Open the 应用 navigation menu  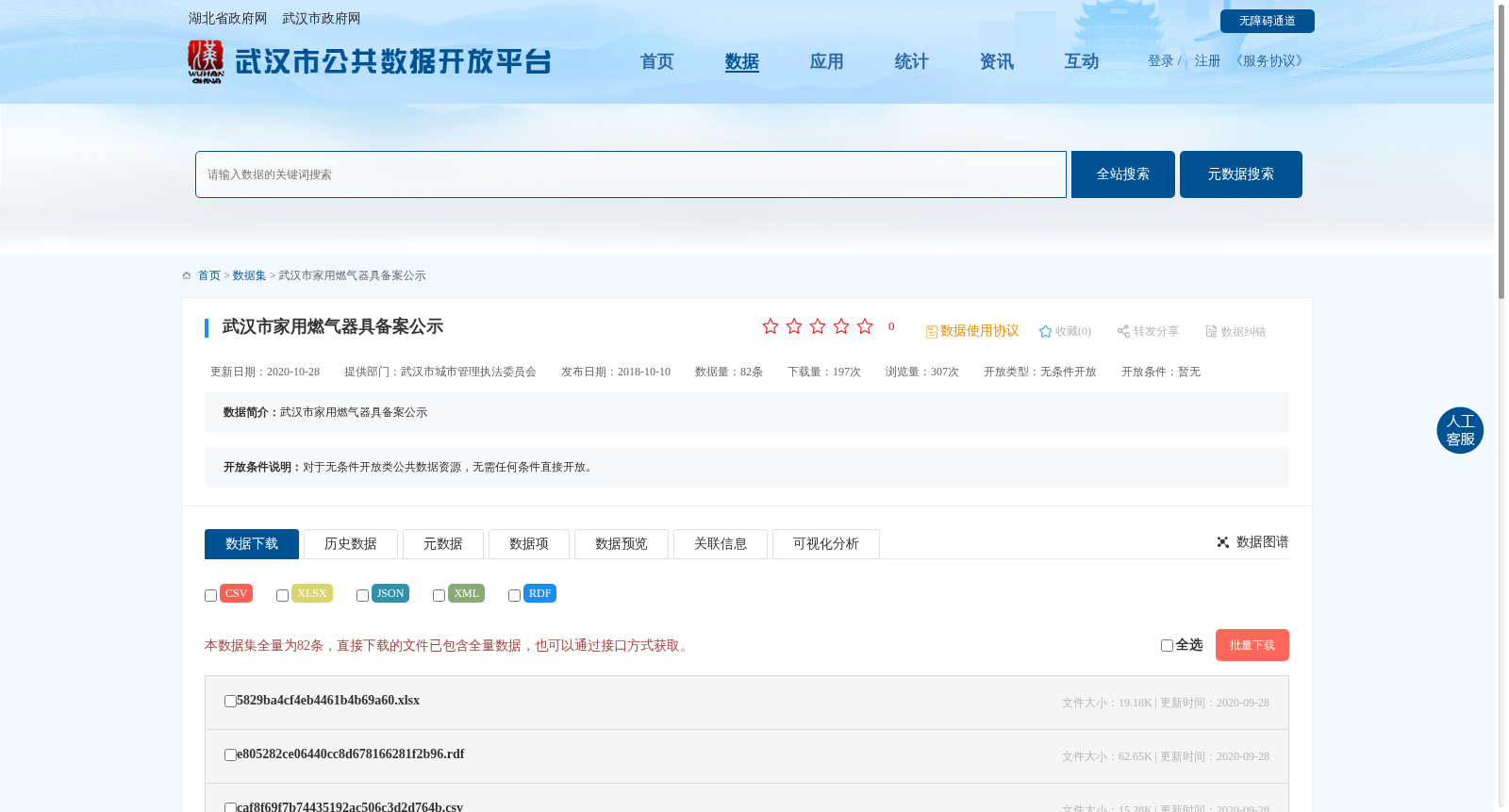pos(827,61)
